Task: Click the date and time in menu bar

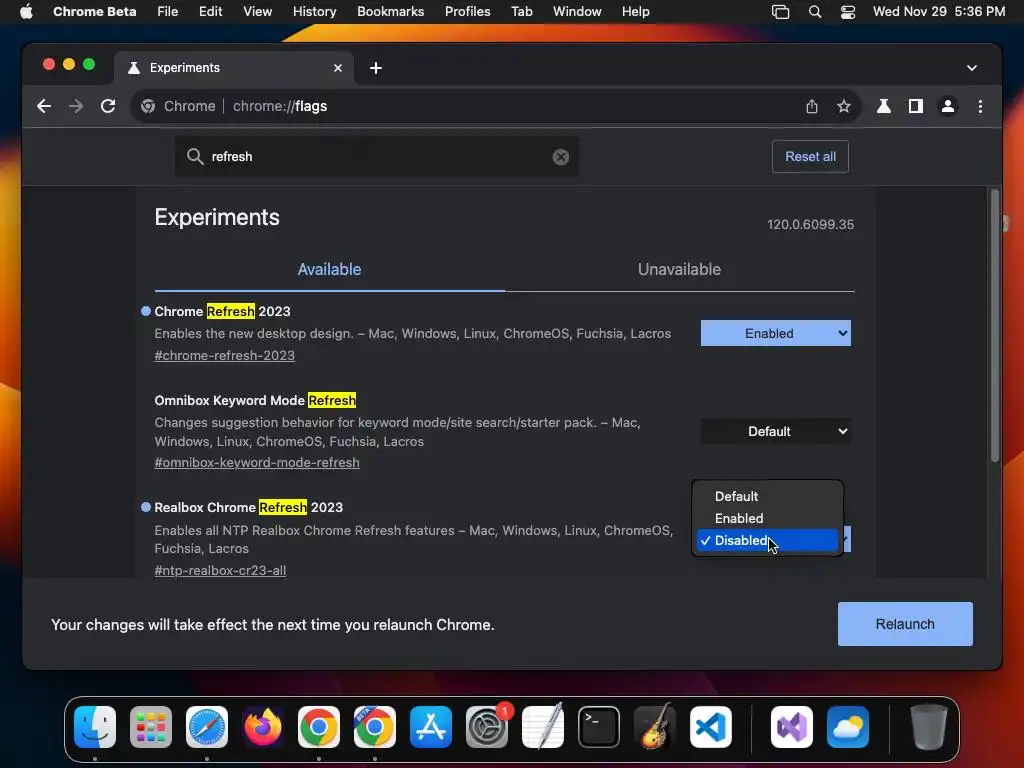Action: pyautogui.click(x=938, y=11)
